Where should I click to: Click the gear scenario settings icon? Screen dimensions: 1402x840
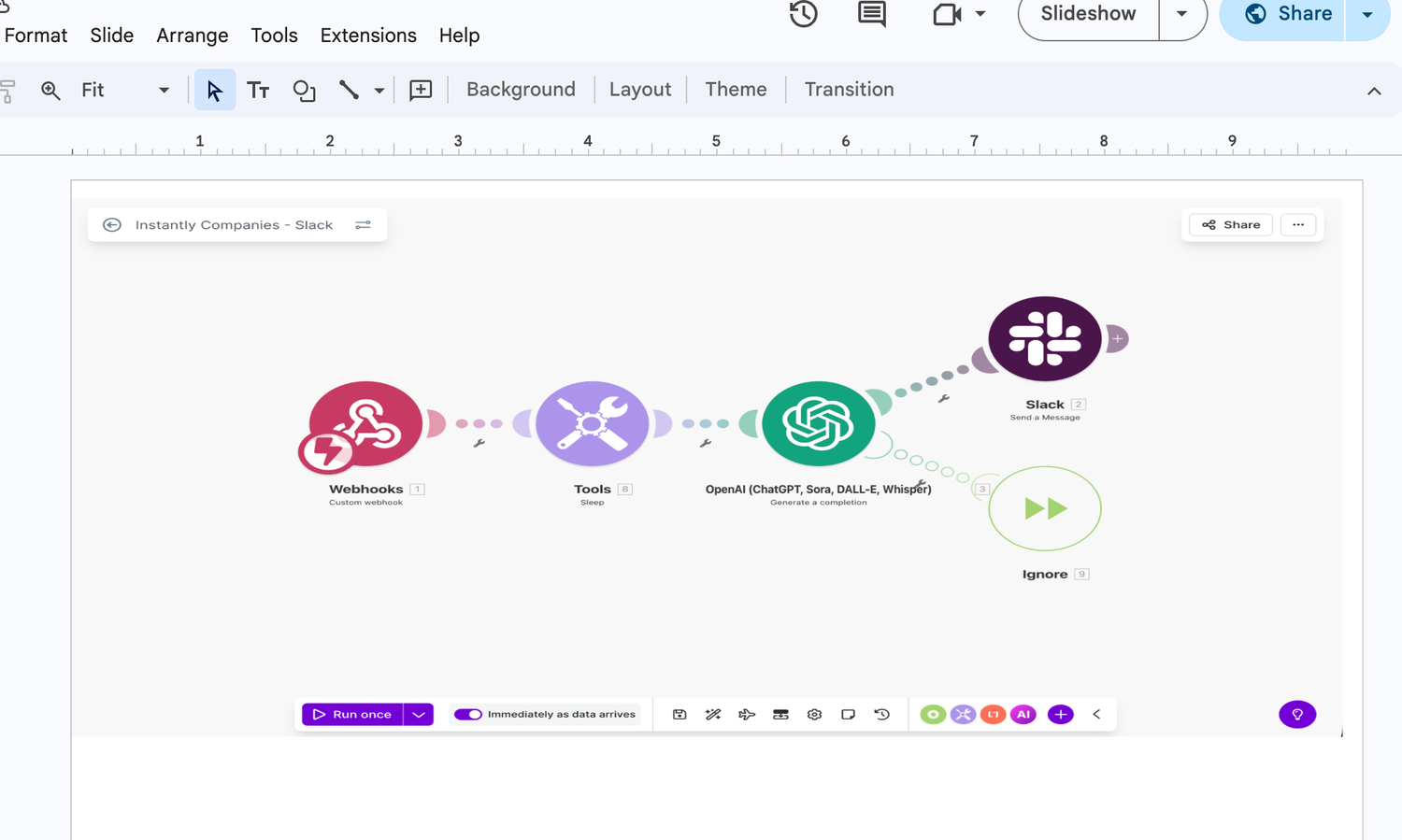point(814,715)
